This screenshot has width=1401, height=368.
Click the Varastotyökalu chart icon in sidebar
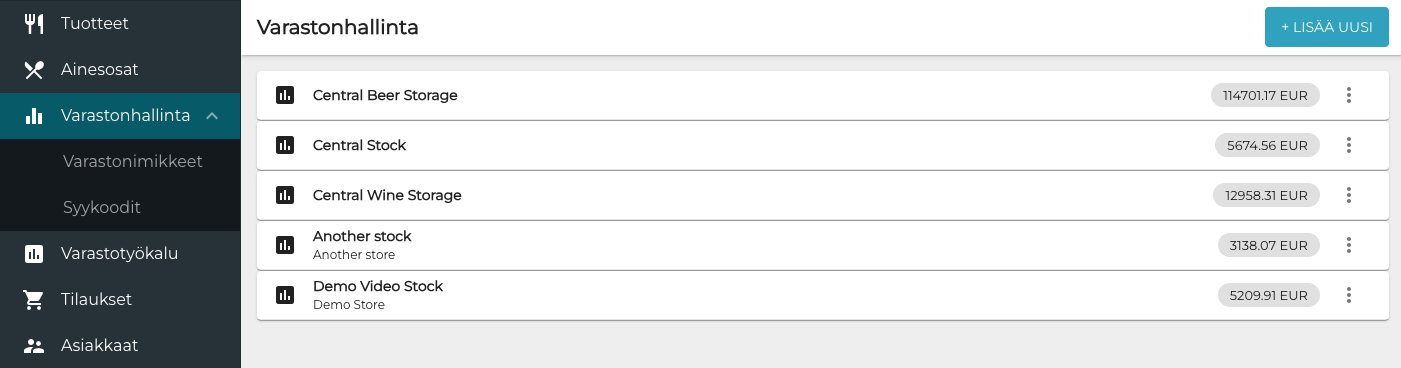coord(34,254)
